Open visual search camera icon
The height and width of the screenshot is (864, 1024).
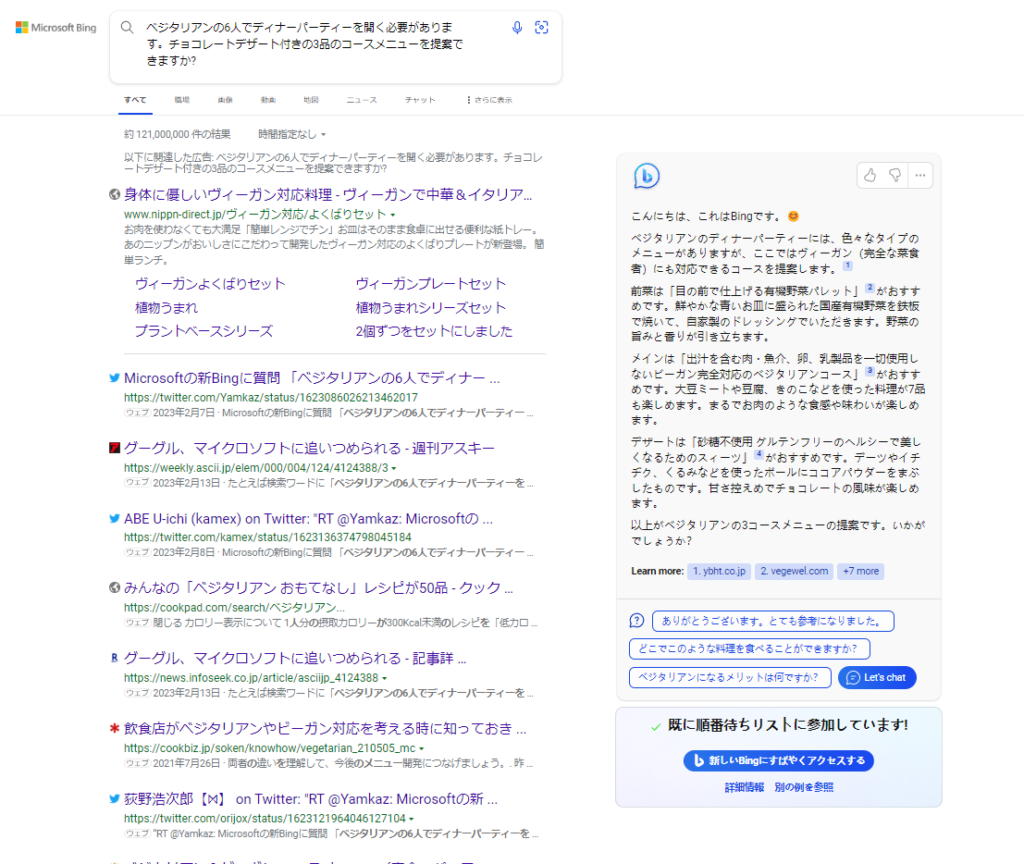541,27
